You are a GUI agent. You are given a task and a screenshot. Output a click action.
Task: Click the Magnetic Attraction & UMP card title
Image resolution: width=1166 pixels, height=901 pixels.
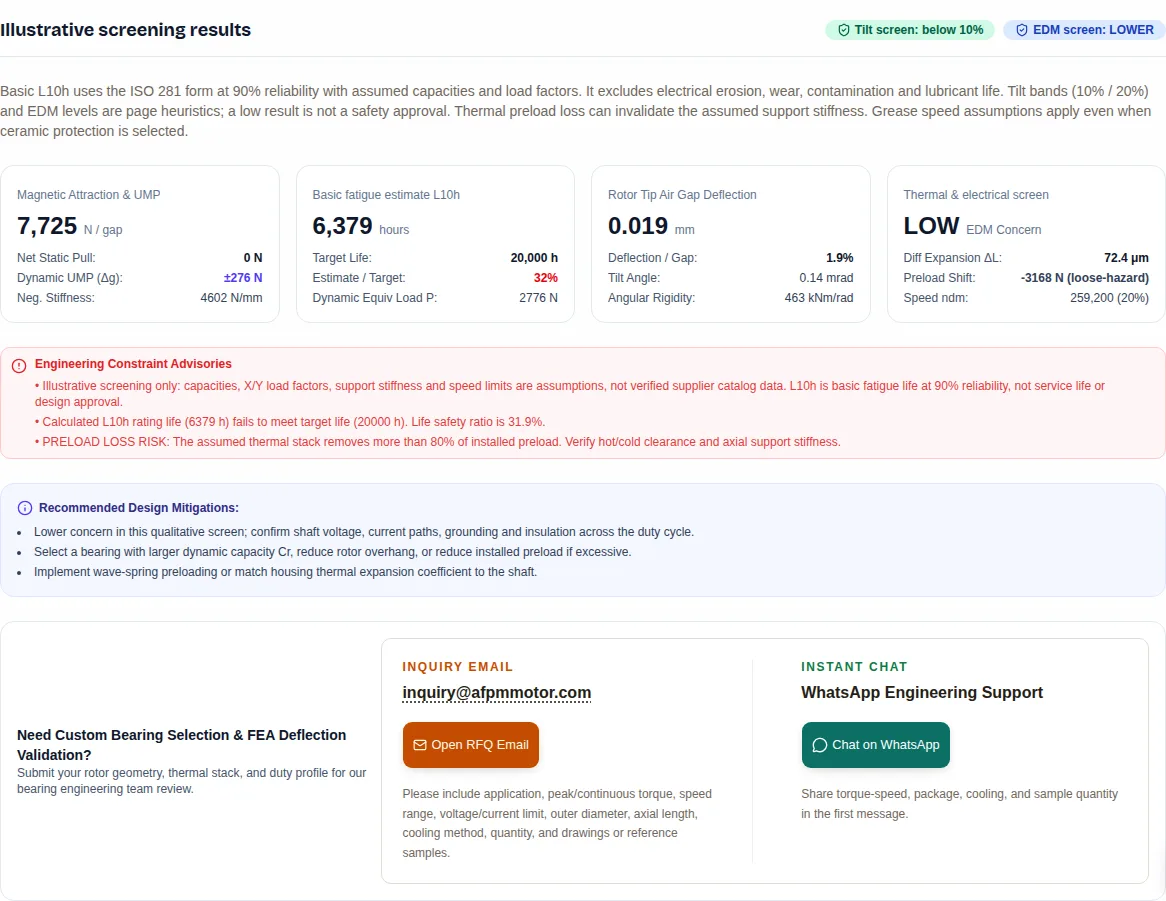(x=88, y=195)
